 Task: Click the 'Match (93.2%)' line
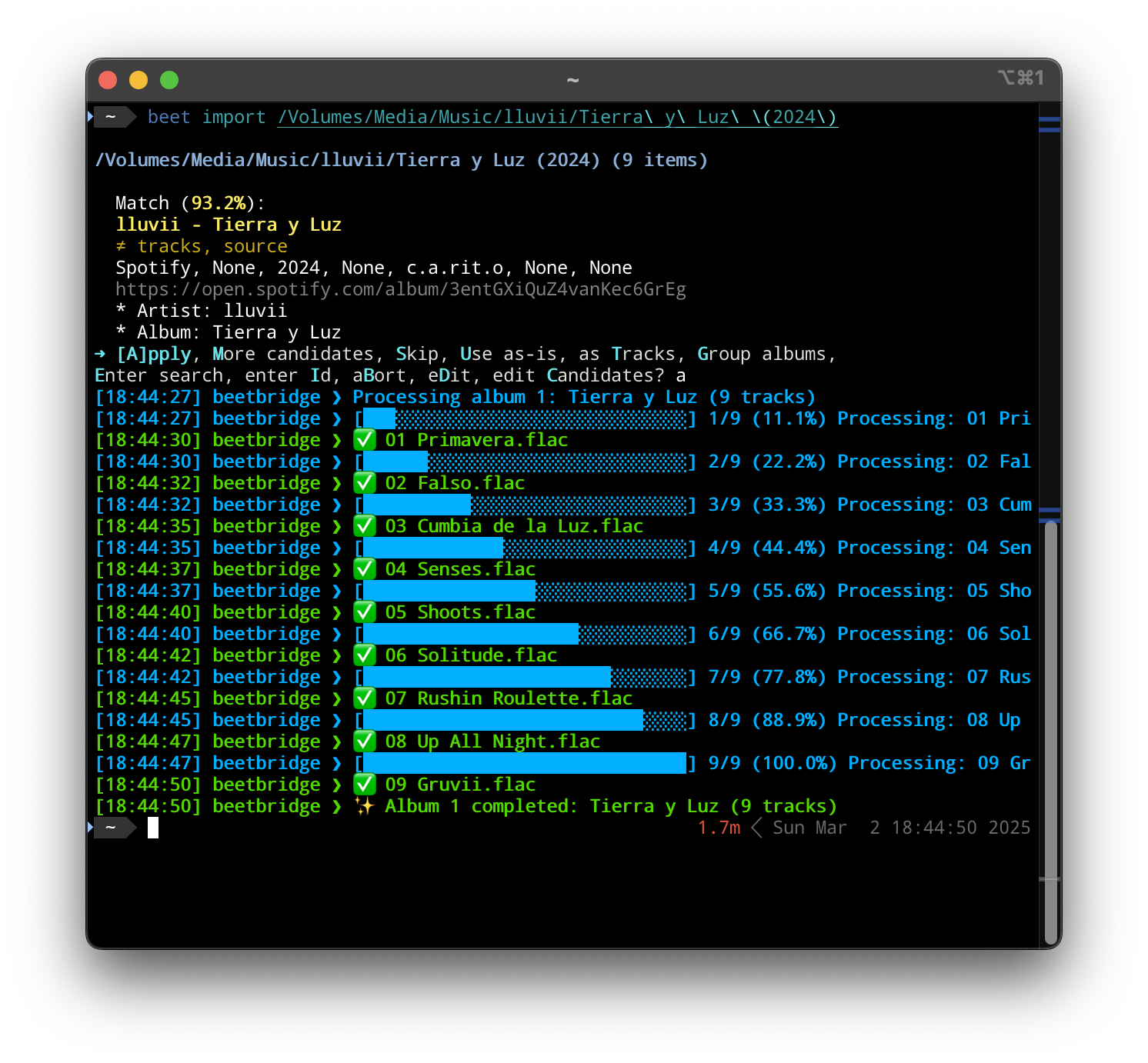click(x=190, y=203)
